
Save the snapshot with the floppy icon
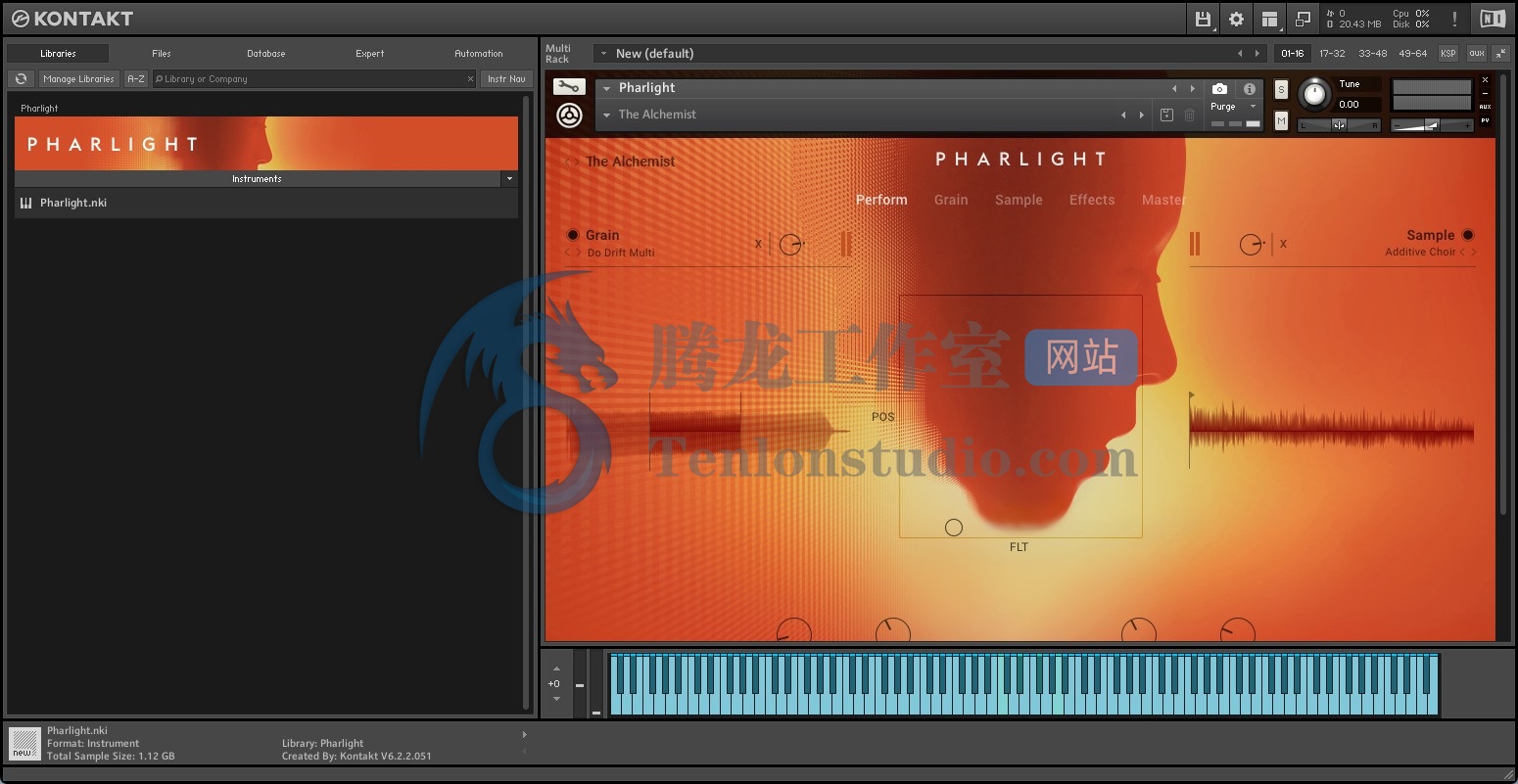(x=1166, y=115)
